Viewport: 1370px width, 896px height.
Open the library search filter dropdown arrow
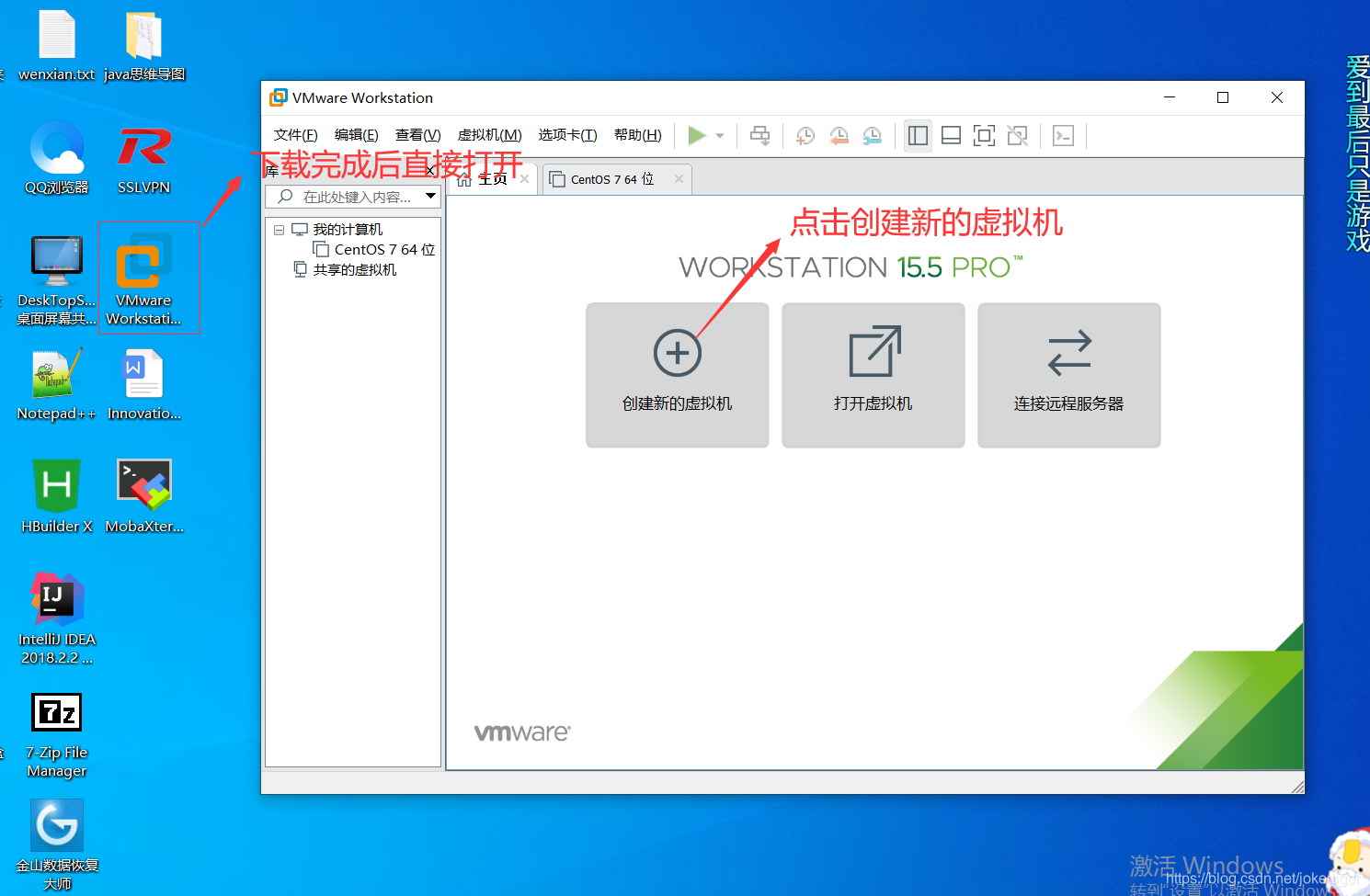coord(430,196)
